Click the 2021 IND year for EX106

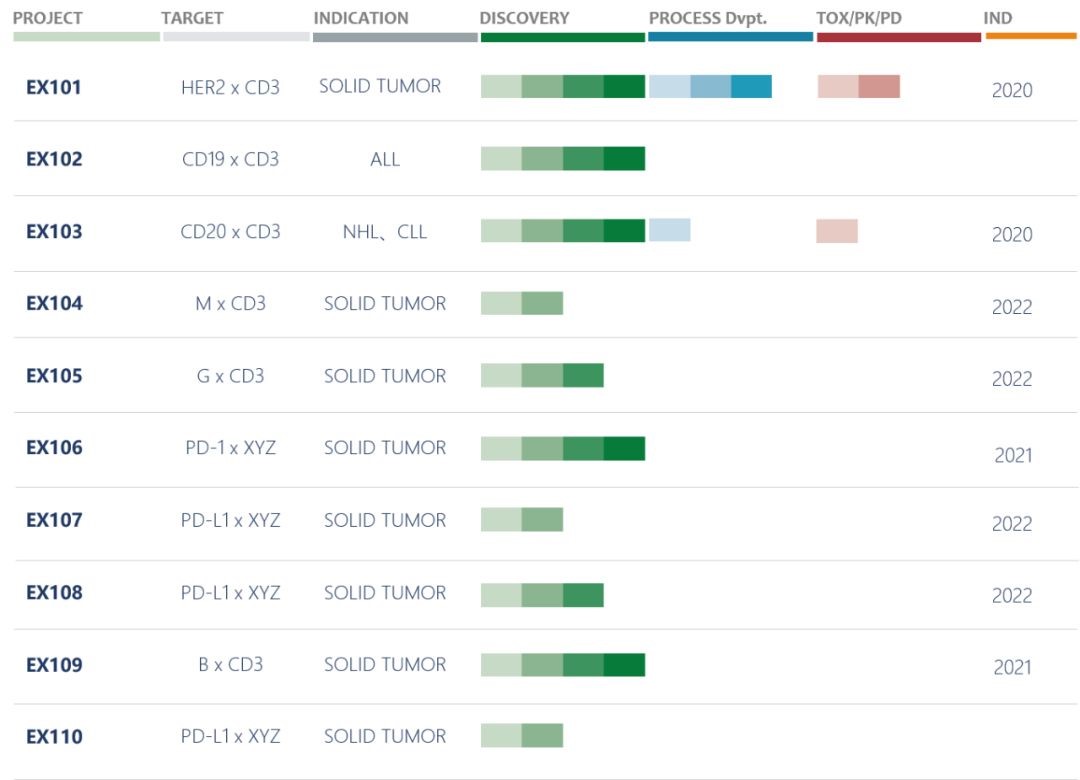coord(1012,455)
